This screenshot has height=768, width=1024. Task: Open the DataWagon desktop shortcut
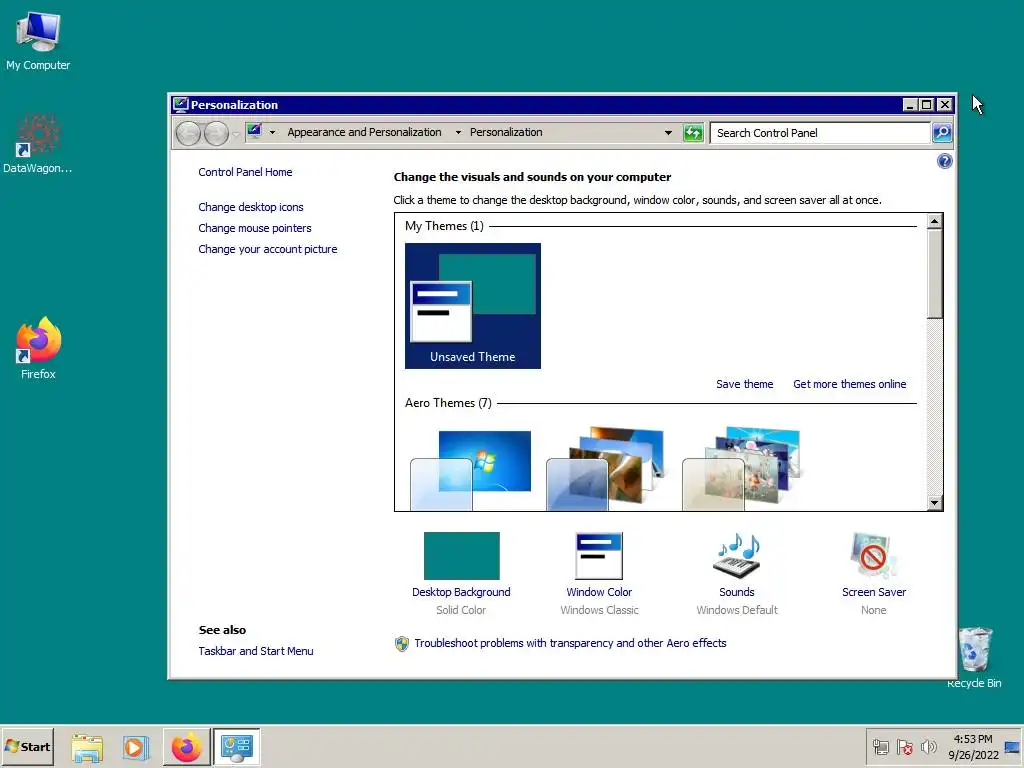pos(38,144)
